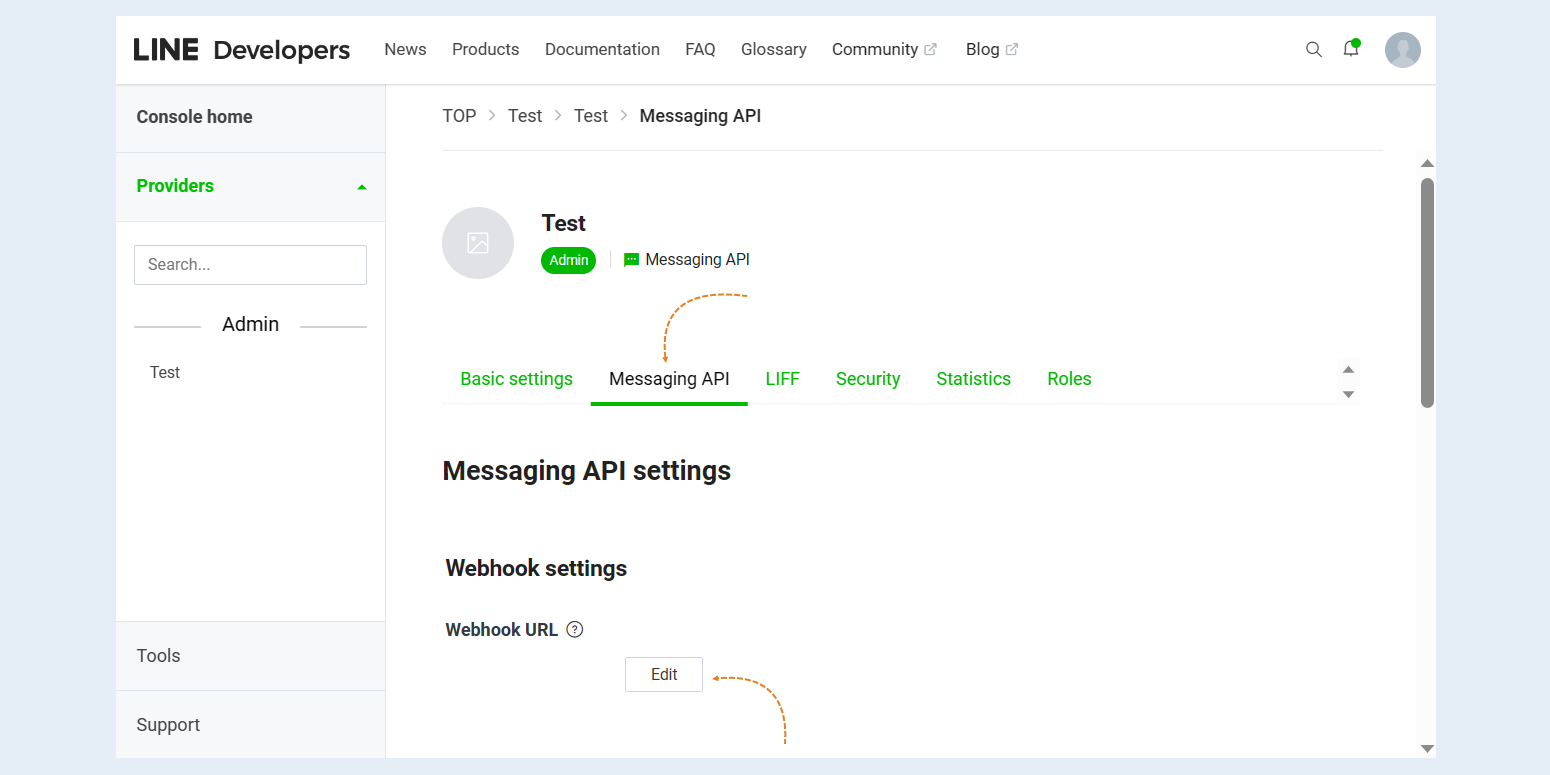Click the green Messaging API chat icon
The image size is (1550, 775).
(x=631, y=260)
